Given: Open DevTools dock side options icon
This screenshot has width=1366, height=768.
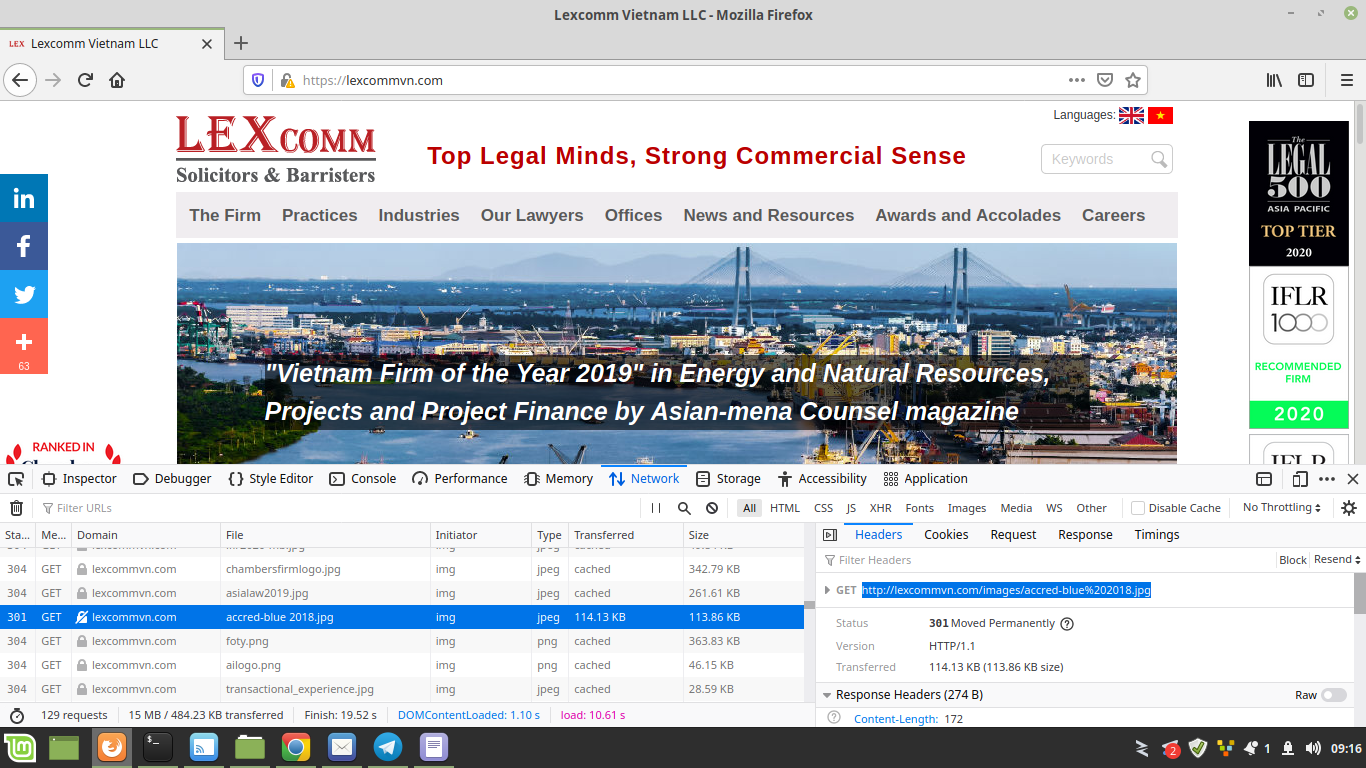Looking at the screenshot, I should [1264, 479].
